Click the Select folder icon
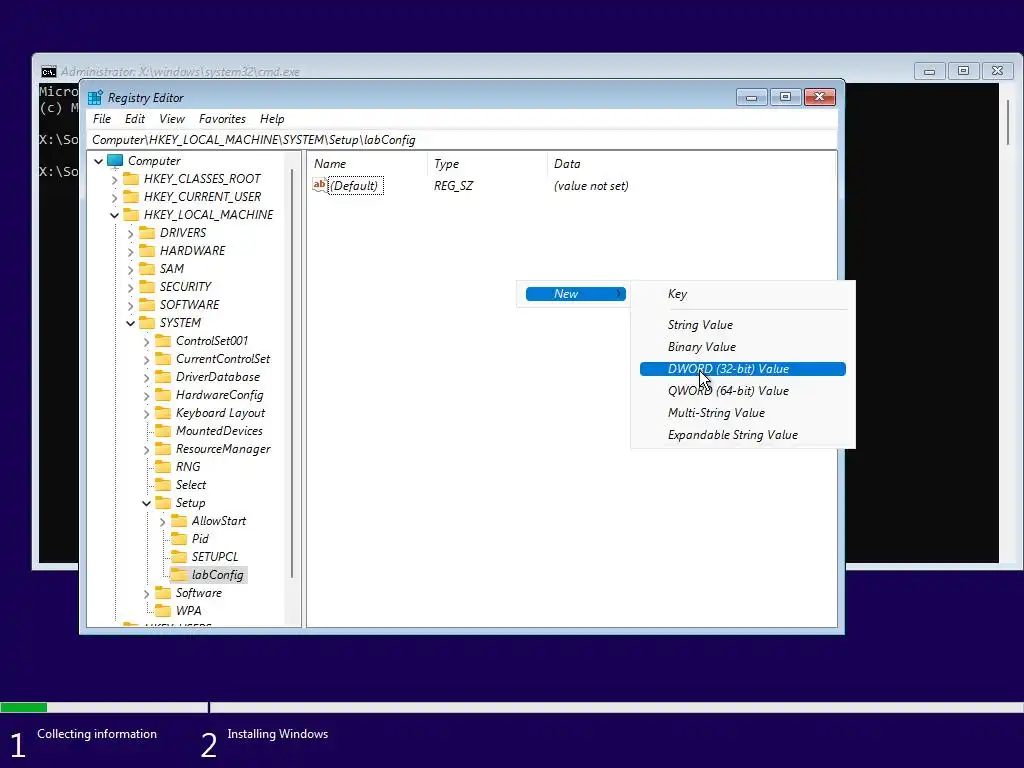Image resolution: width=1024 pixels, height=768 pixels. [163, 485]
